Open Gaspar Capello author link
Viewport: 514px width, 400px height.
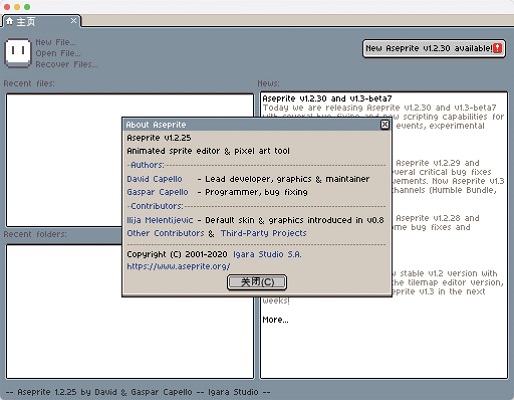tap(158, 192)
